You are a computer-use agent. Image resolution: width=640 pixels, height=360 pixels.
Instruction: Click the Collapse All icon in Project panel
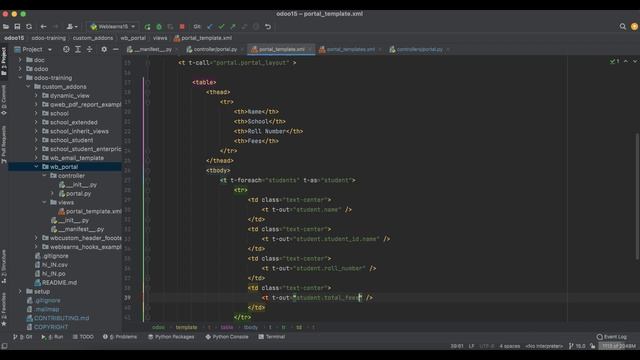point(89,49)
